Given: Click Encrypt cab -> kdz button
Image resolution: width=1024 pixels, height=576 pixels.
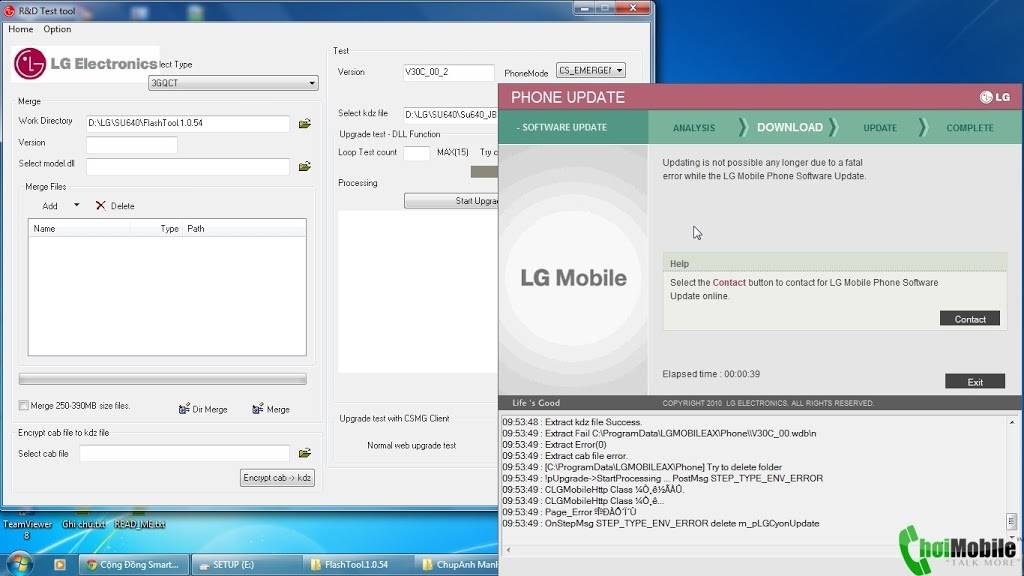Looking at the screenshot, I should click(x=277, y=478).
